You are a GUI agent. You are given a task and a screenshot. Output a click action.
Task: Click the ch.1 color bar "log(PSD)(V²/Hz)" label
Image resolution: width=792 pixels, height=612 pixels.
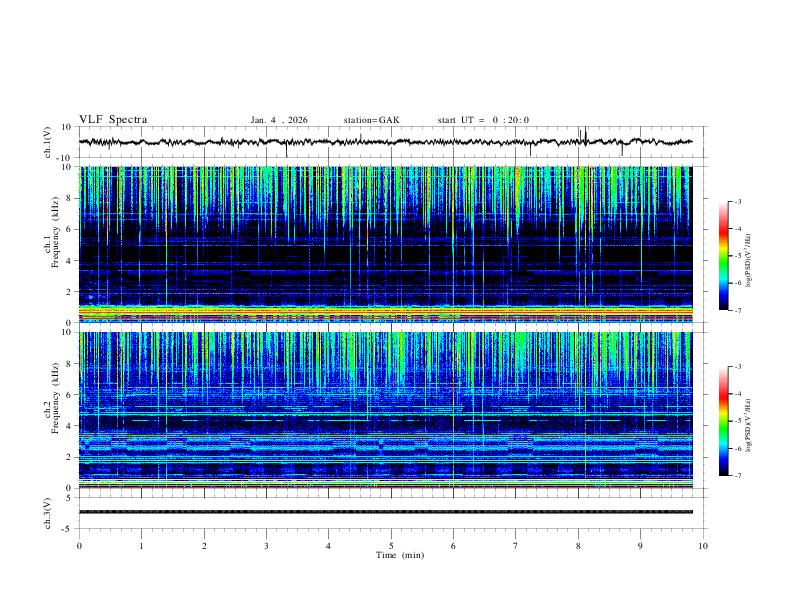(x=748, y=261)
